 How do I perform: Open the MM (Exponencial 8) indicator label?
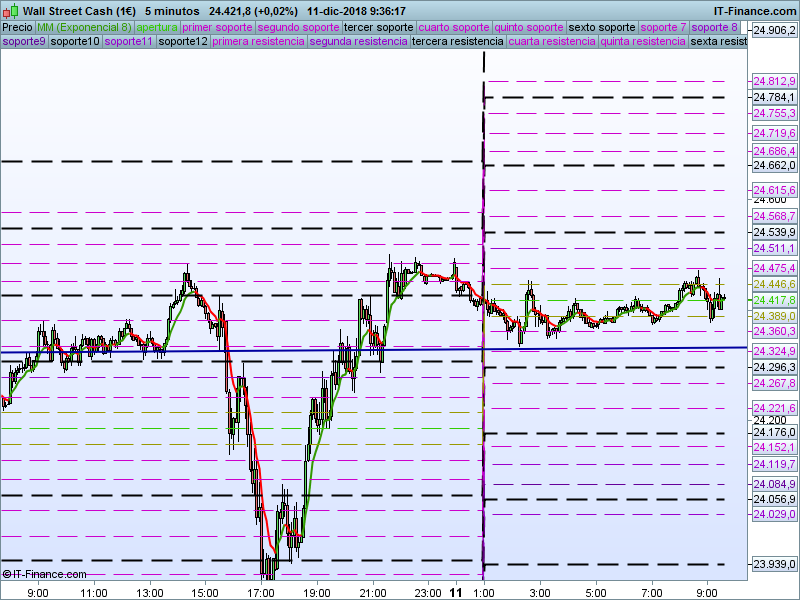84,27
